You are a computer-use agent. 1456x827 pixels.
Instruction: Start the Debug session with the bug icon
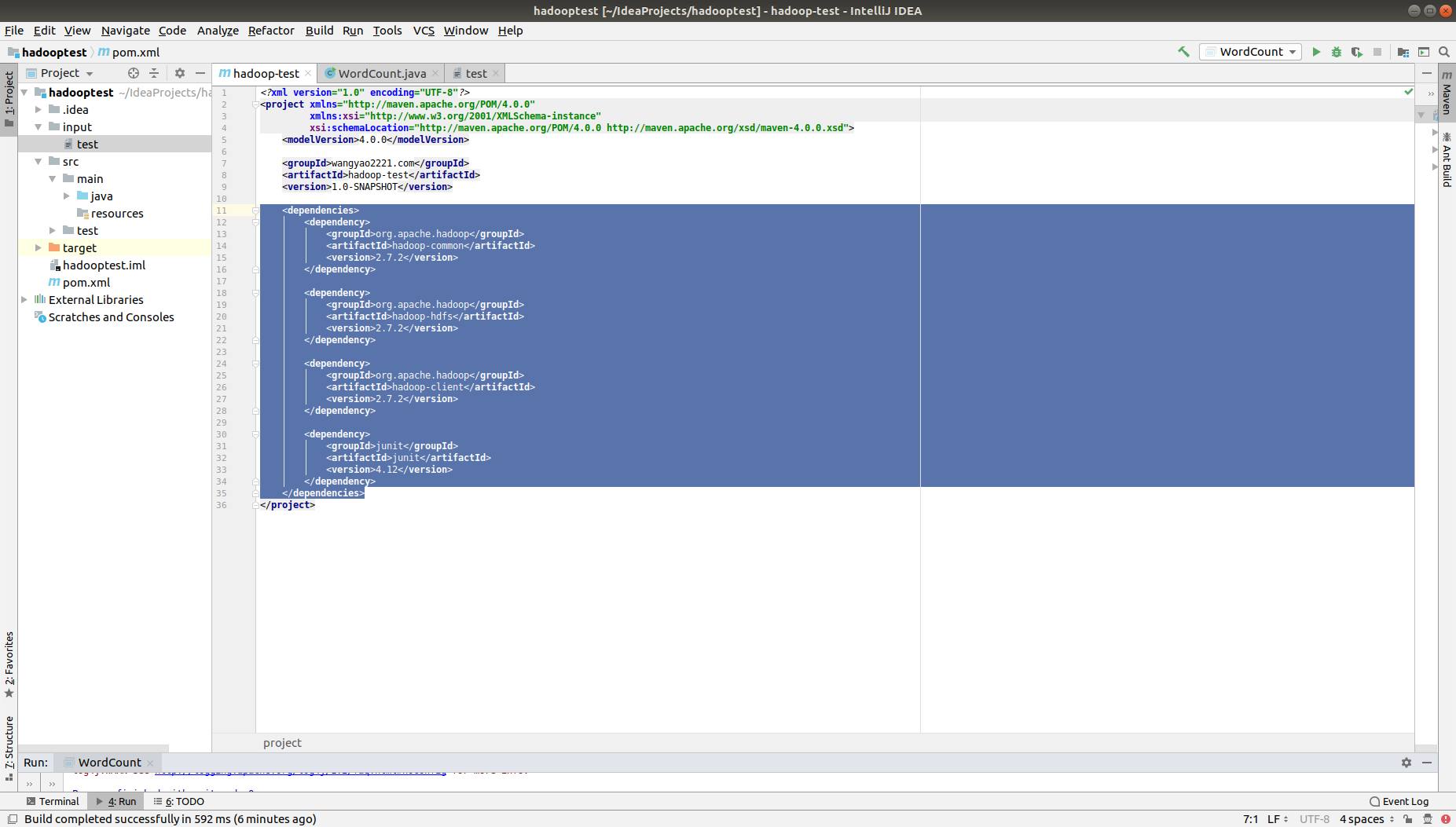1337,52
